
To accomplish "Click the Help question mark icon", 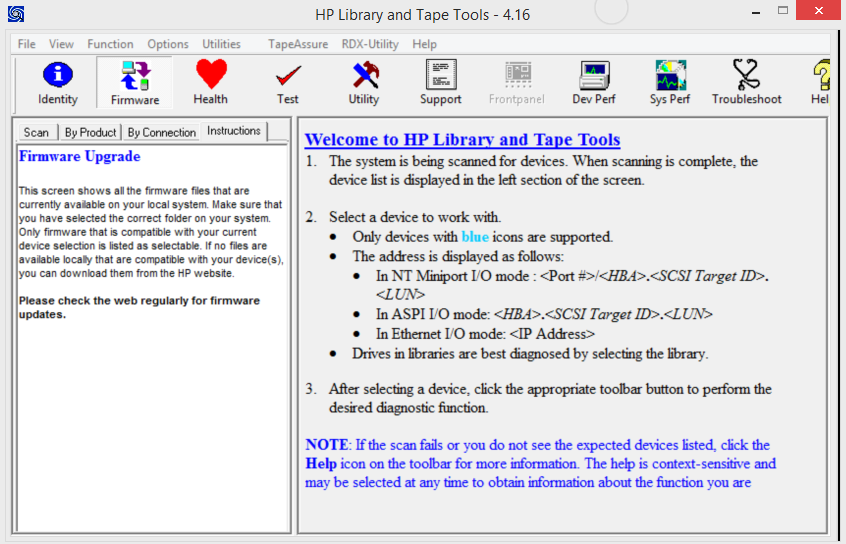I will [x=819, y=83].
